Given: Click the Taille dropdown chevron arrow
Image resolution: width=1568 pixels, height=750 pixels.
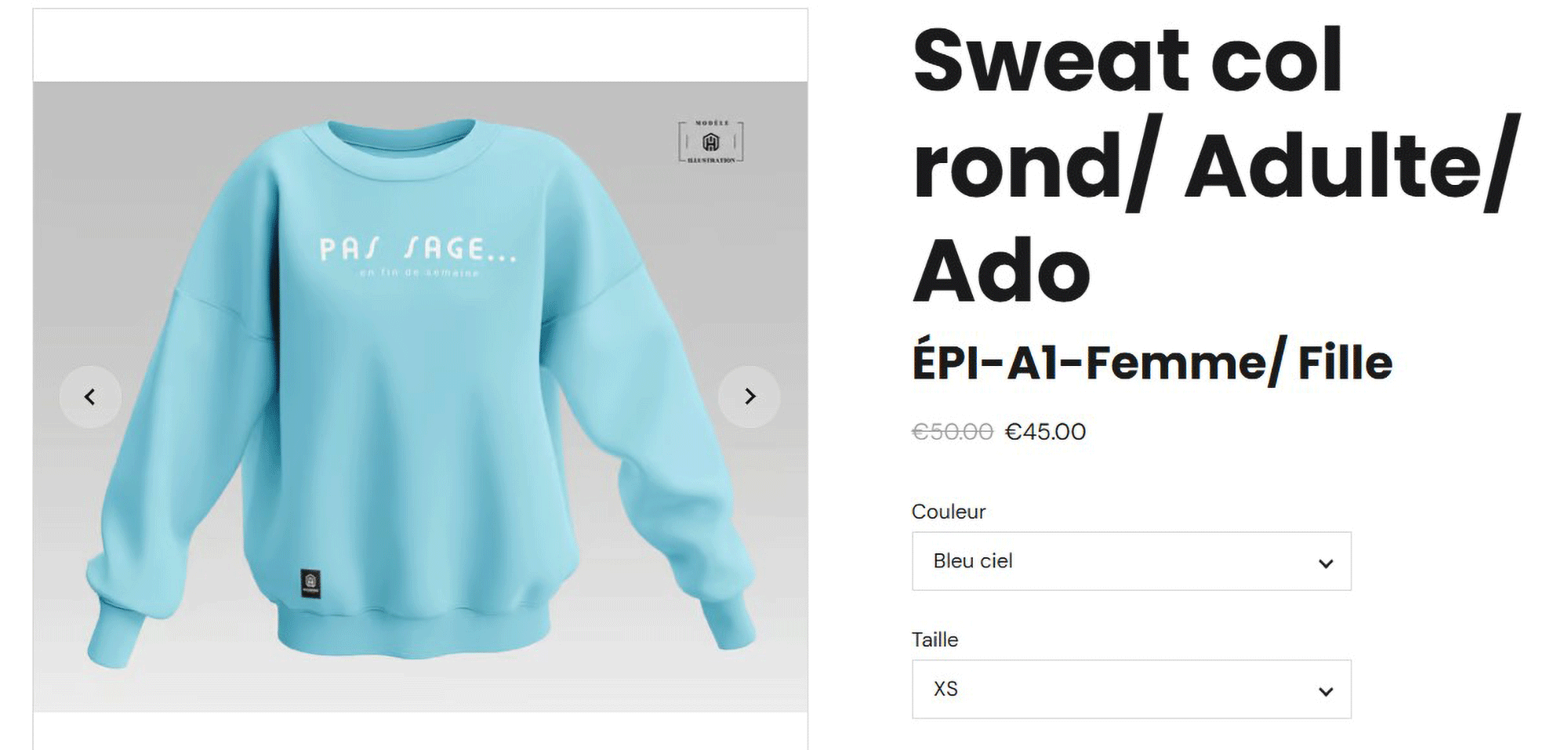Looking at the screenshot, I should tap(1326, 690).
